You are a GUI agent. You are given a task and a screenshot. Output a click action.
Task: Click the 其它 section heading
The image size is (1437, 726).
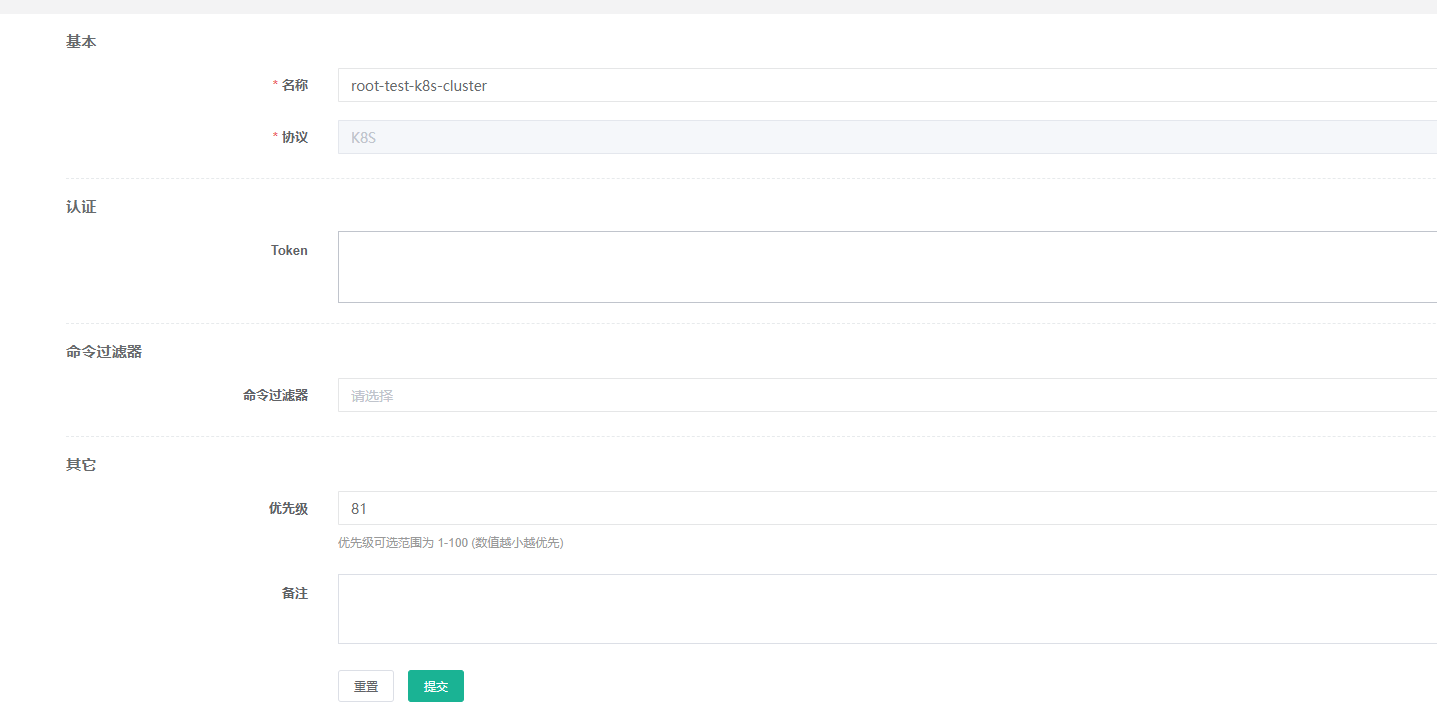pos(81,465)
